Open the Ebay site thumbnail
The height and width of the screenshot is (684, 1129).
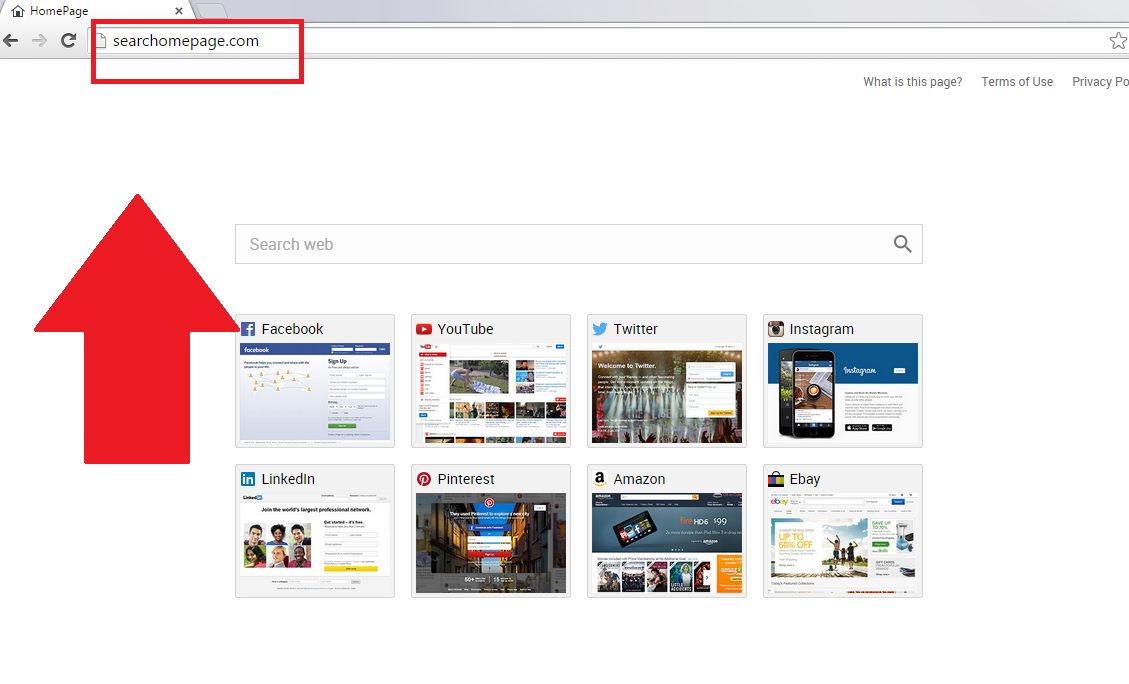click(x=842, y=543)
